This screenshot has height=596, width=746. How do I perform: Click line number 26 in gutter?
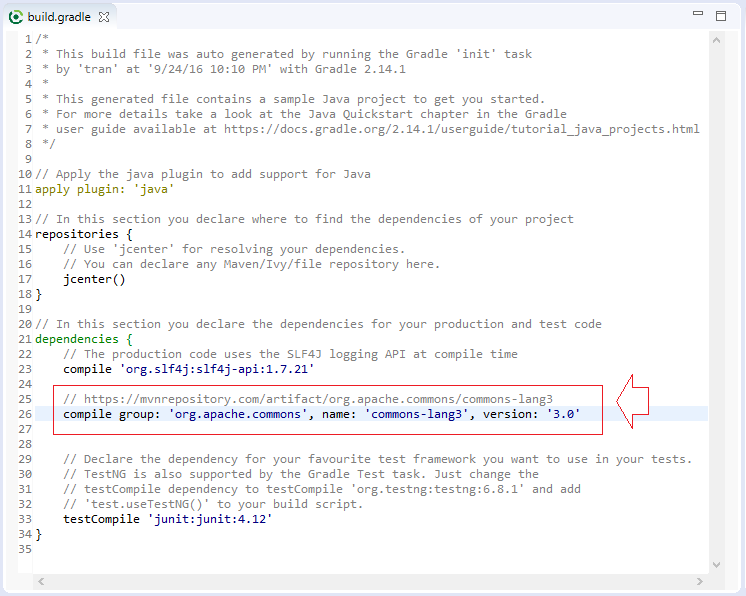(25, 414)
